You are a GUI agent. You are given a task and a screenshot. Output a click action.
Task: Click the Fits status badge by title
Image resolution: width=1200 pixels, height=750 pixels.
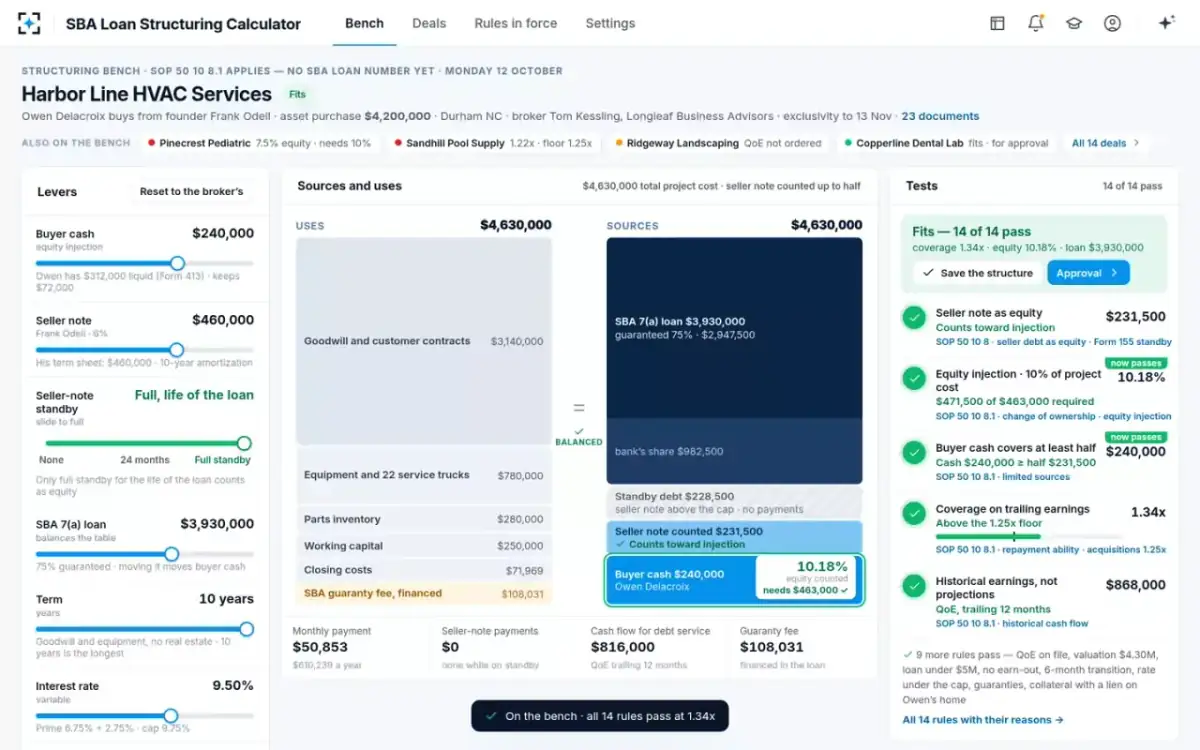point(297,94)
